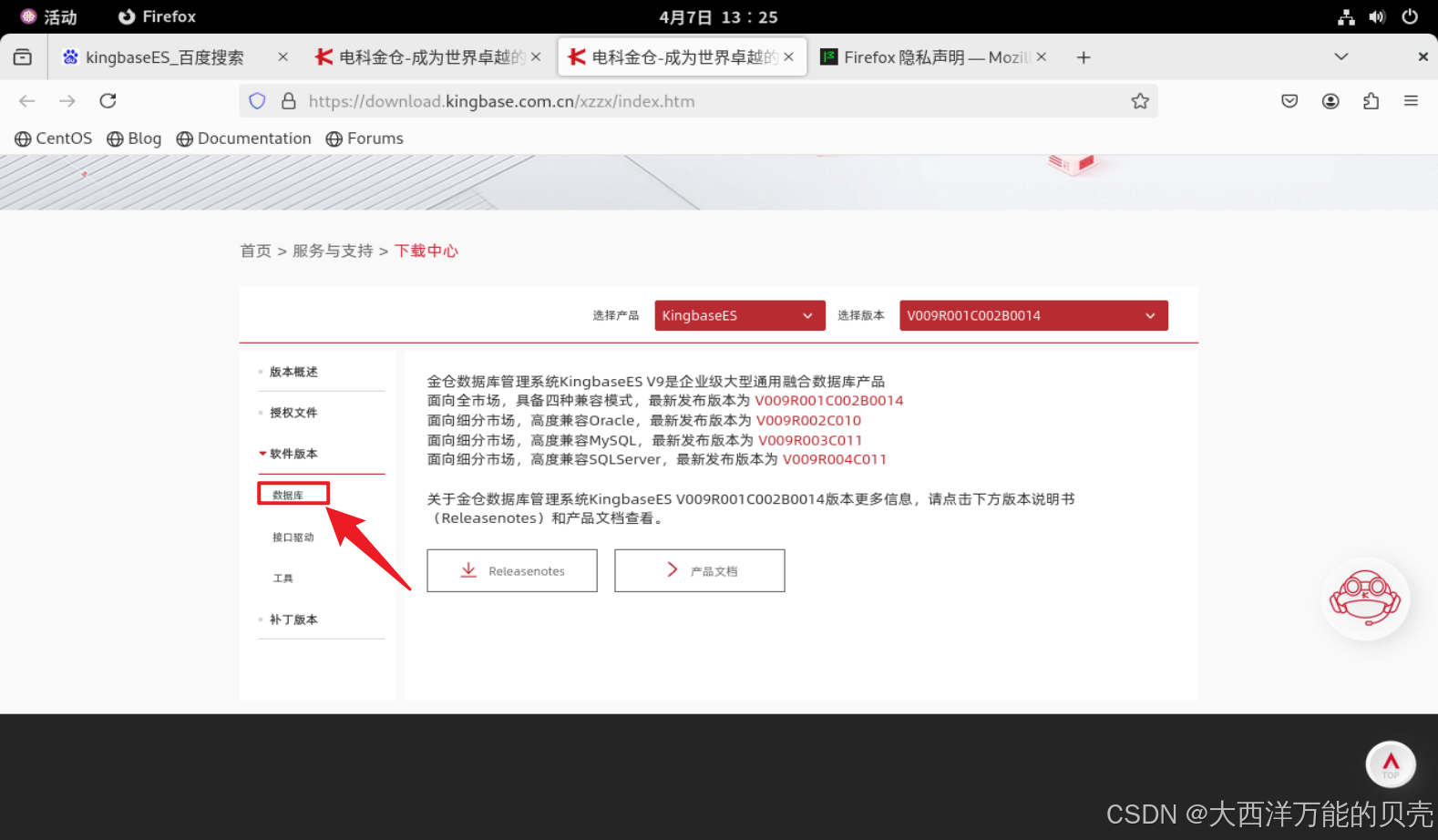Image resolution: width=1438 pixels, height=840 pixels.
Task: Select 授权文件 in the sidebar
Action: coord(293,413)
